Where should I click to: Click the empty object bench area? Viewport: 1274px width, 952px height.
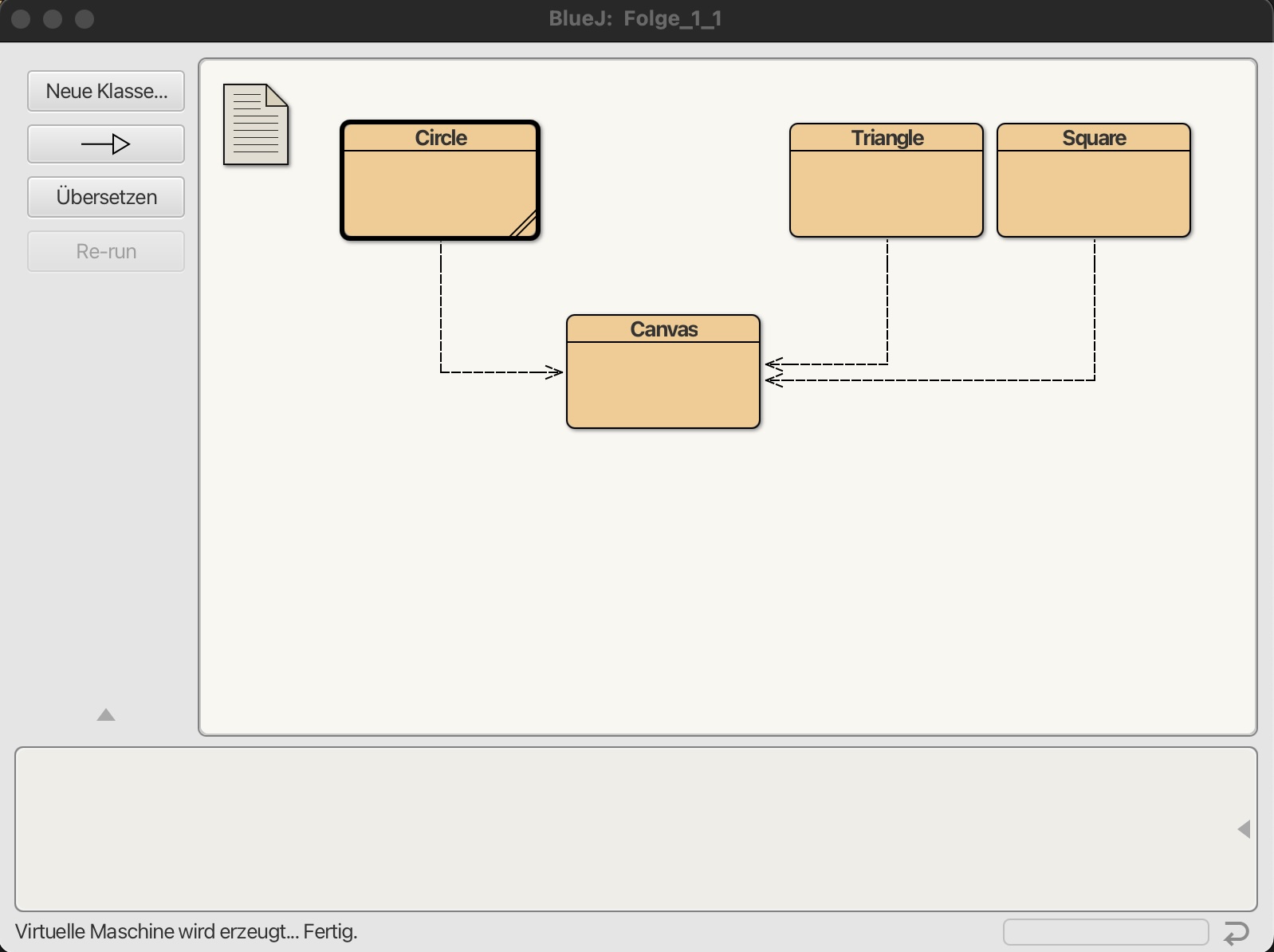[x=622, y=829]
